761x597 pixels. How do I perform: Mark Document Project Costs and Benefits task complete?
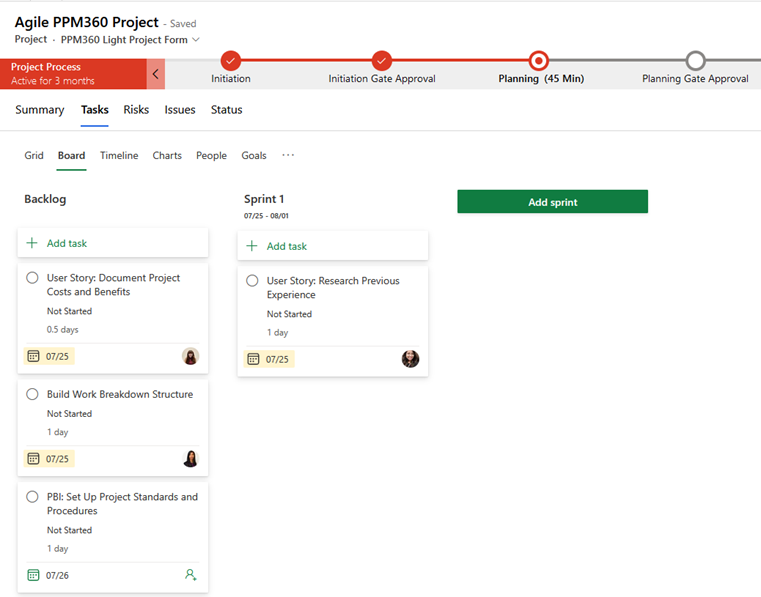(x=33, y=278)
